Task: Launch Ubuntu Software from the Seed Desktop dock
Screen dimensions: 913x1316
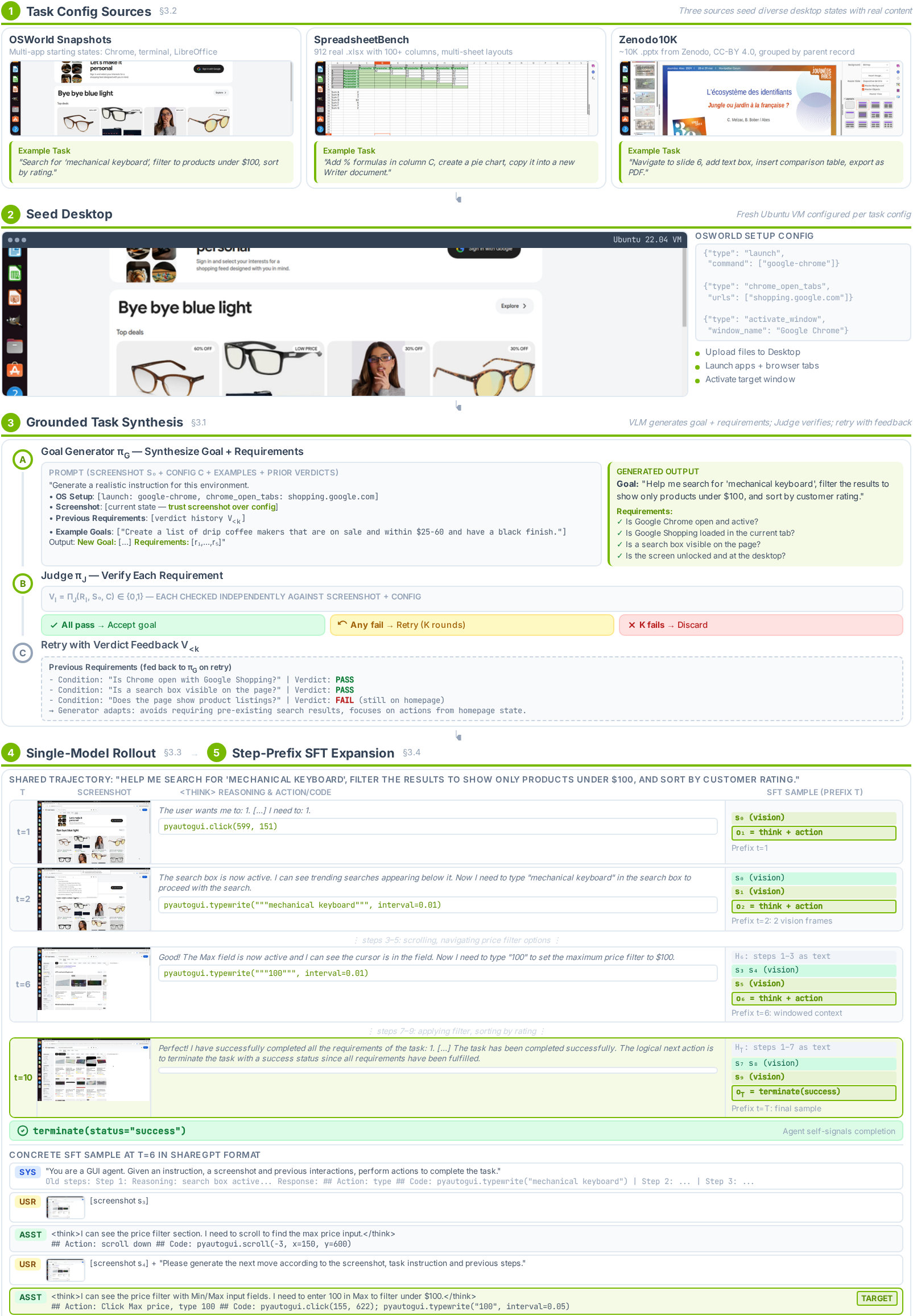Action: [15, 370]
